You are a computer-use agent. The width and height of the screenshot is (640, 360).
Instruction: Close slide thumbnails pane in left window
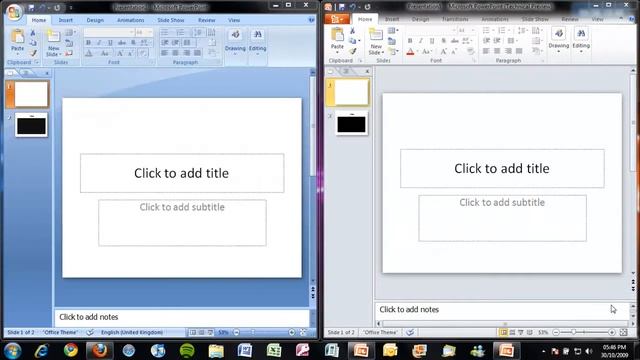[x=47, y=73]
